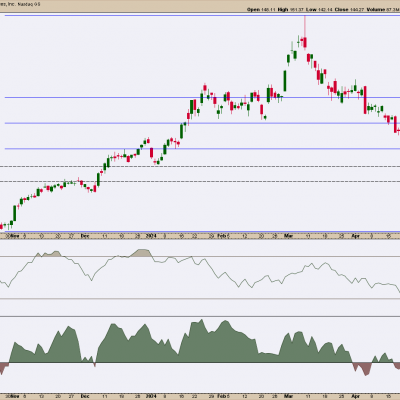400x400 pixels.
Task: Click the large red candle in early April
Action: pos(365,100)
